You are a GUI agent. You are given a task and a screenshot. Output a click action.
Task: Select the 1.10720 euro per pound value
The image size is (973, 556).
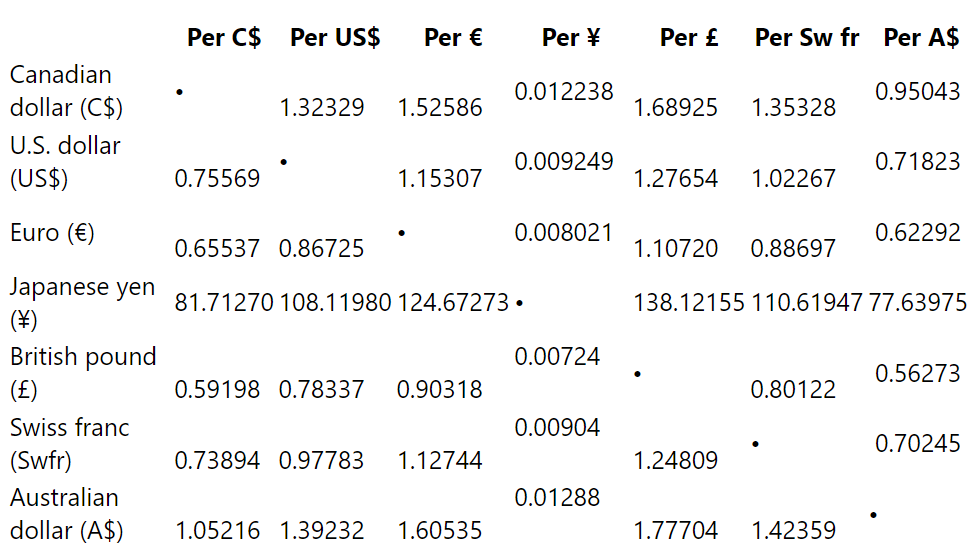pyautogui.click(x=676, y=249)
